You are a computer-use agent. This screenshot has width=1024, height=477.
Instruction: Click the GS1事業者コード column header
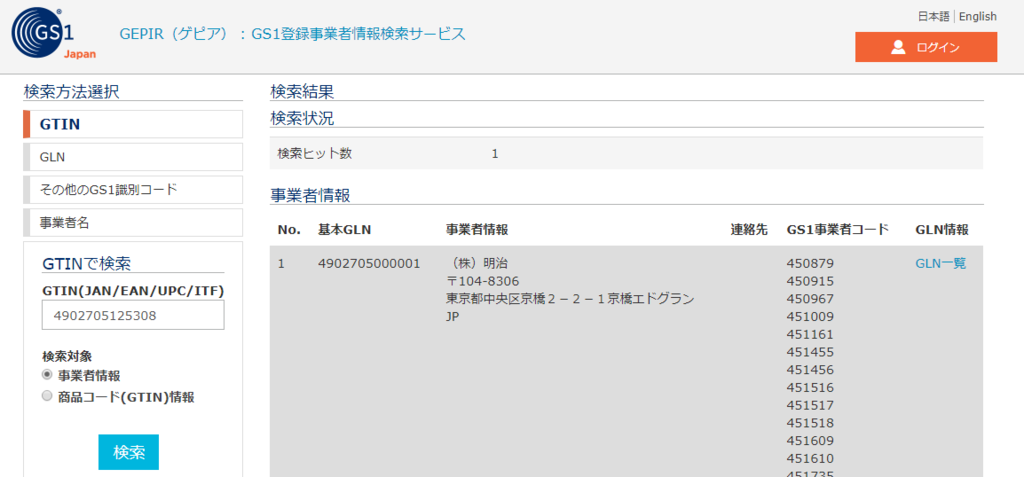click(x=838, y=229)
